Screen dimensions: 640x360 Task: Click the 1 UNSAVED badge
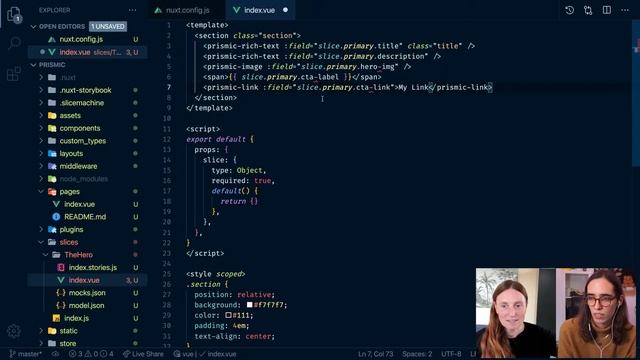[x=108, y=27]
